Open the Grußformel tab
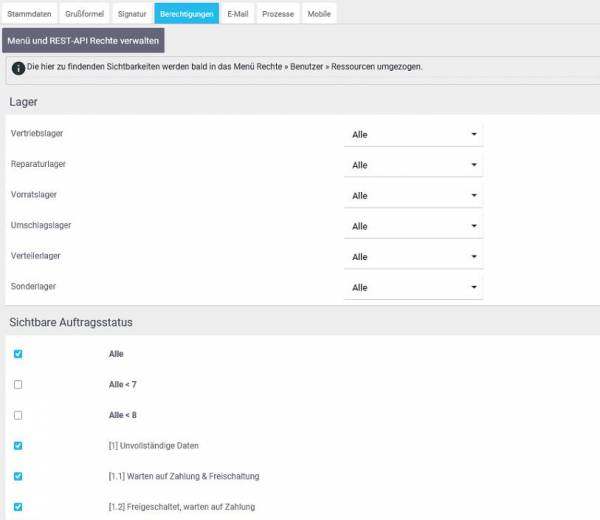This screenshot has width=600, height=520. pyautogui.click(x=83, y=14)
